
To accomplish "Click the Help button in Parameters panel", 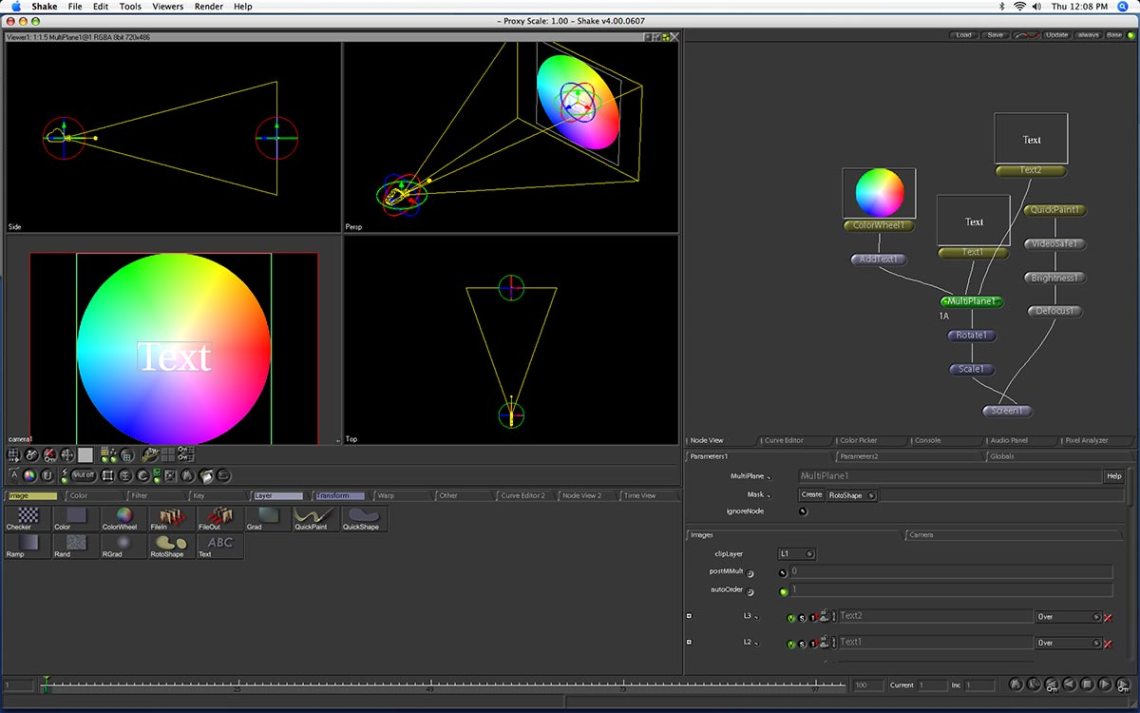I will coord(1113,476).
